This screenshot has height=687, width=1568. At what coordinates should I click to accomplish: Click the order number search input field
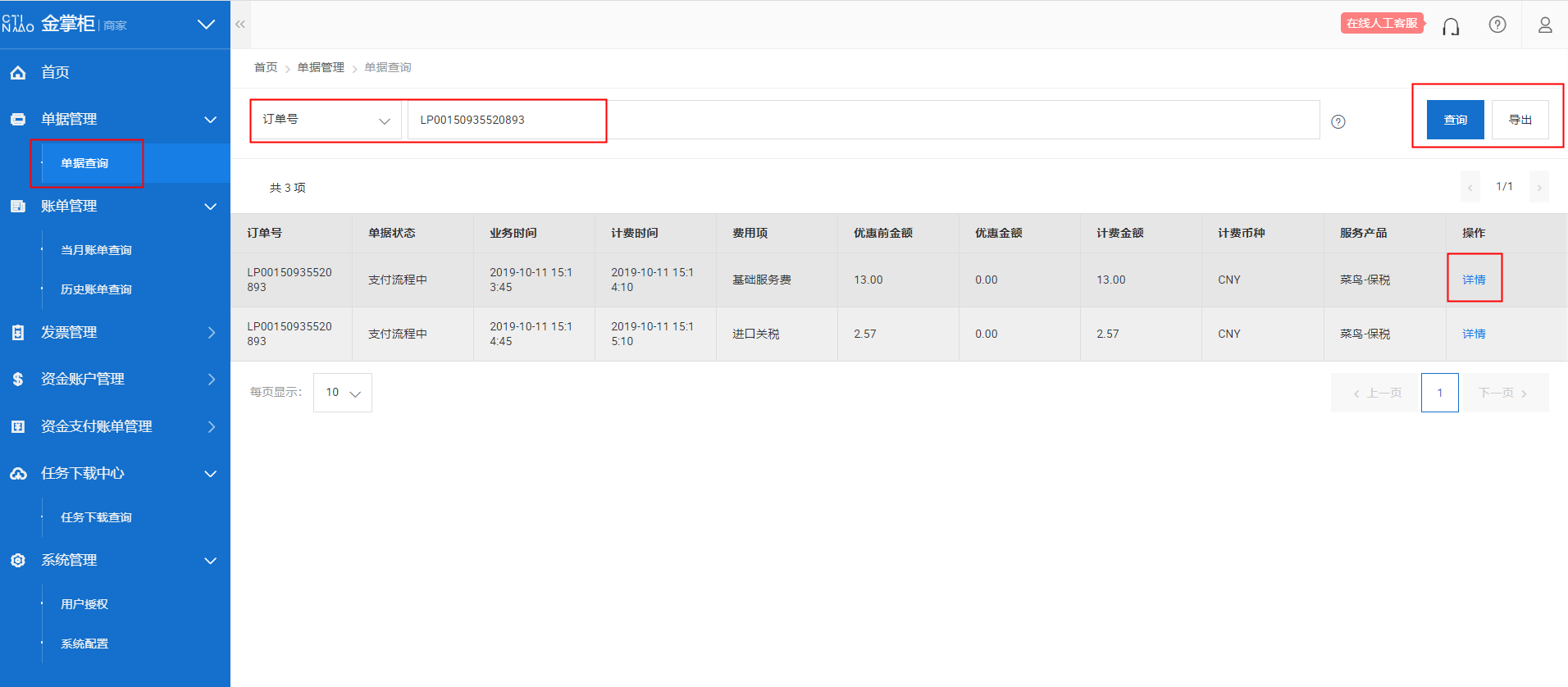pyautogui.click(x=864, y=120)
